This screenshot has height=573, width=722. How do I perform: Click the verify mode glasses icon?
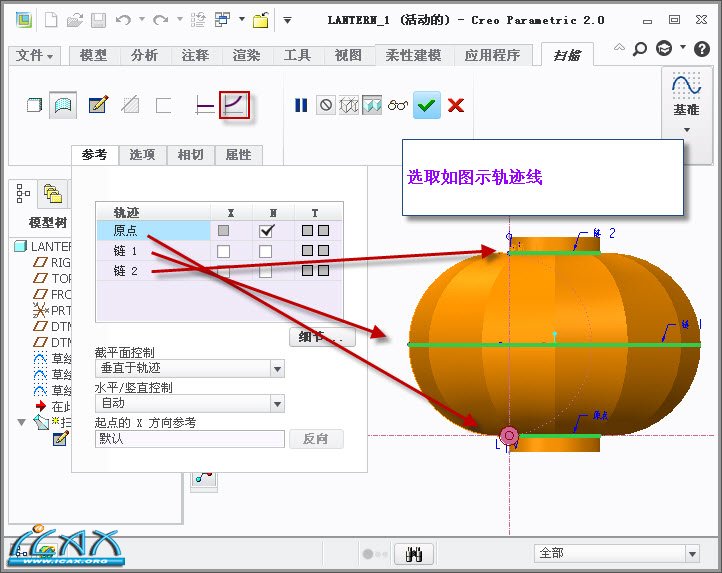(x=398, y=105)
